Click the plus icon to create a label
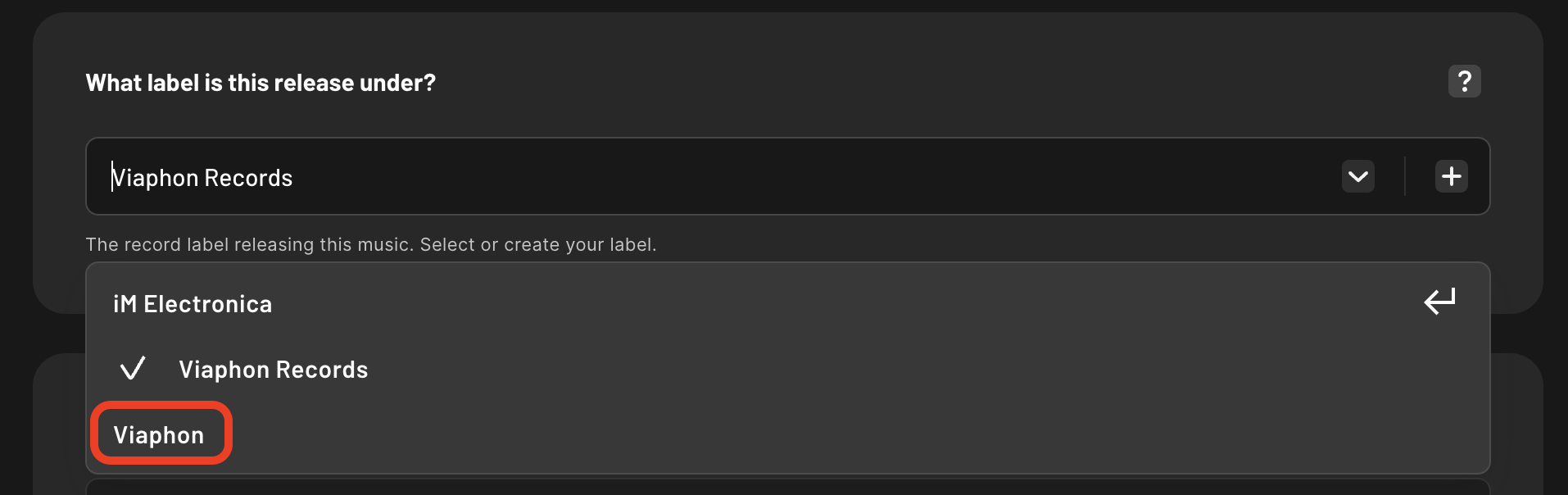The height and width of the screenshot is (495, 1568). coord(1451,176)
